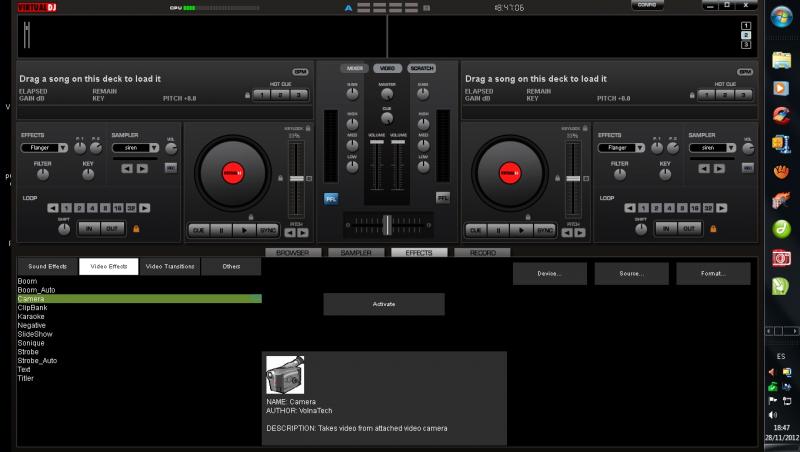This screenshot has width=800, height=452.
Task: Click the Activate button
Action: tap(384, 304)
